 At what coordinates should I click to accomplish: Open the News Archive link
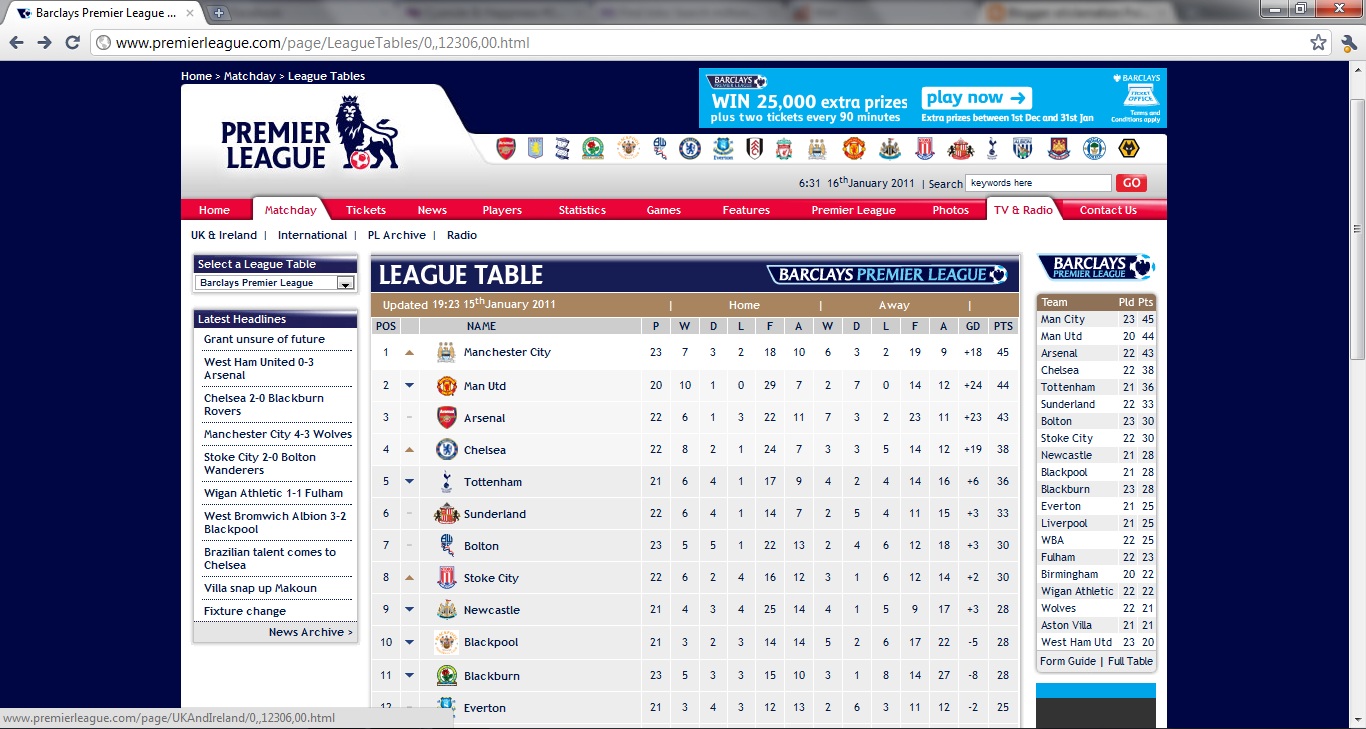(x=310, y=632)
